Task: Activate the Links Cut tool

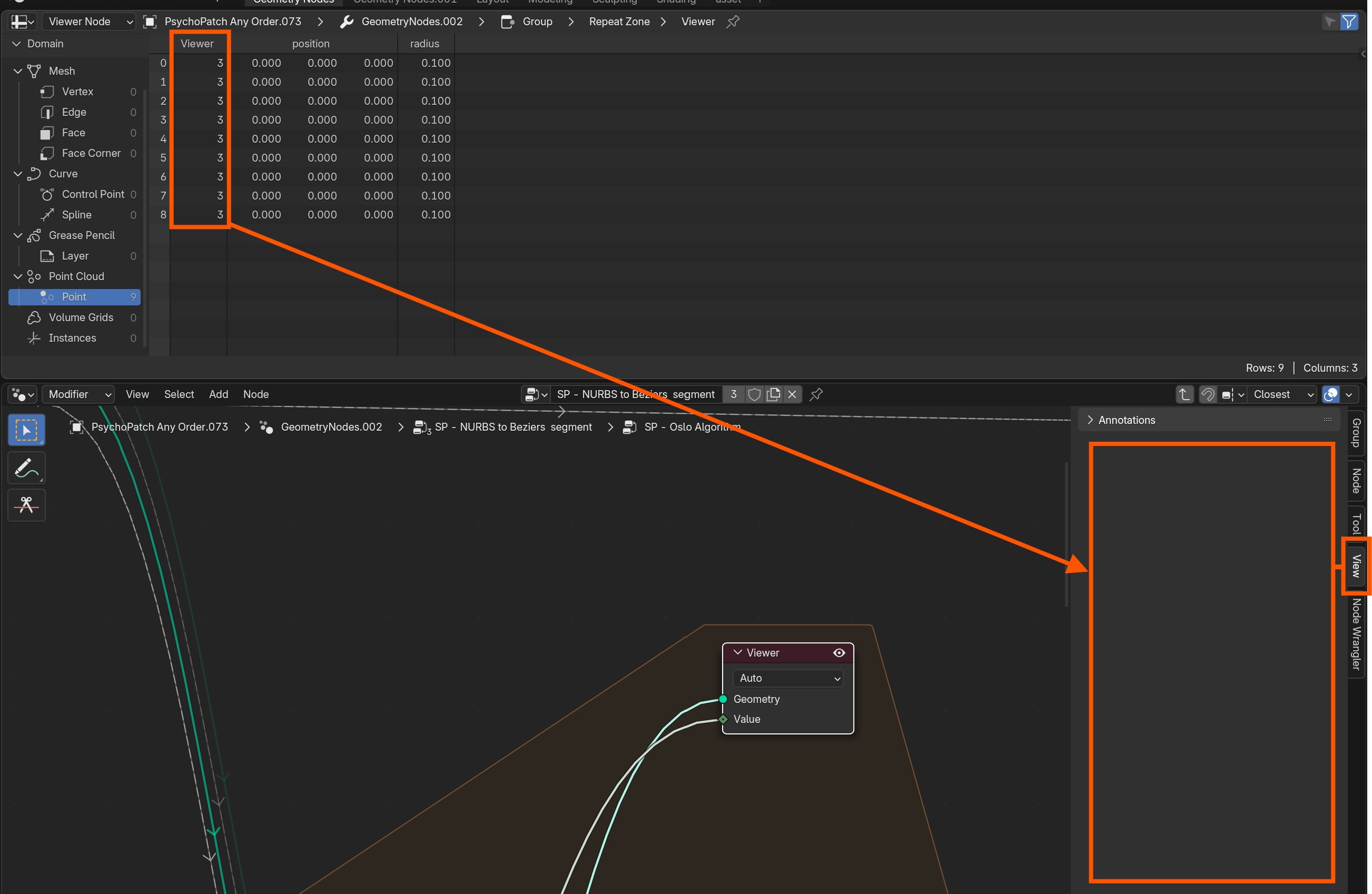Action: [26, 505]
